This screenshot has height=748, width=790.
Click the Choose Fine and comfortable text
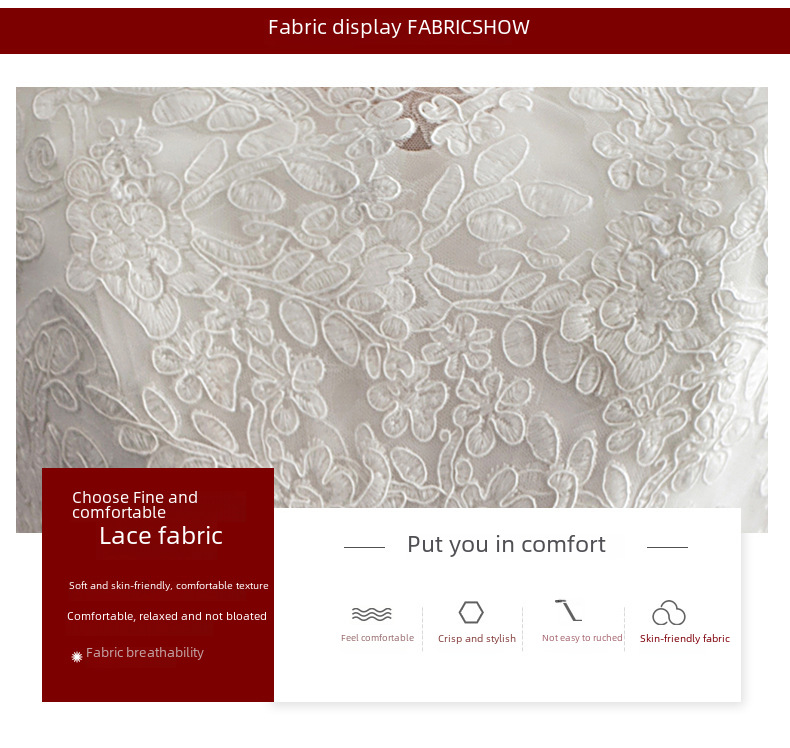coord(135,505)
